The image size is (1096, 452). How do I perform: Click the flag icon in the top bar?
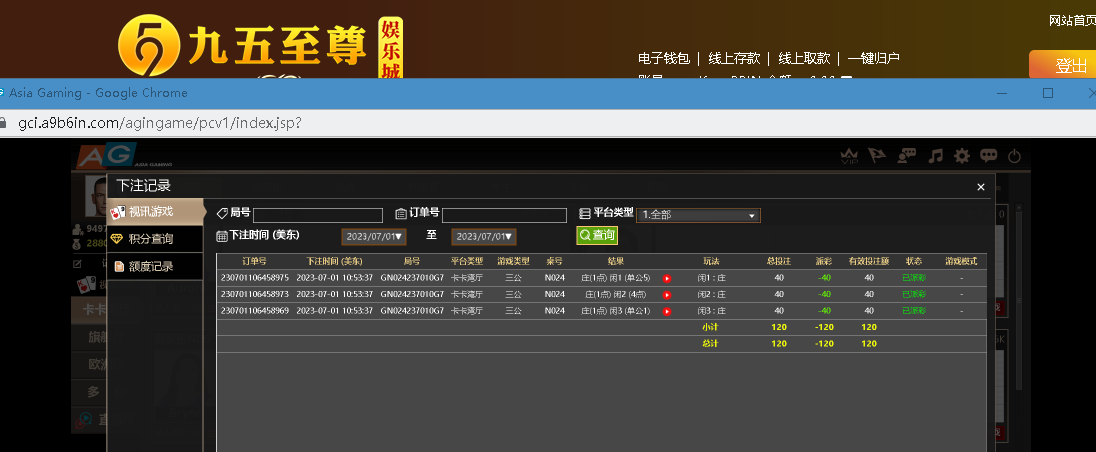tap(879, 156)
